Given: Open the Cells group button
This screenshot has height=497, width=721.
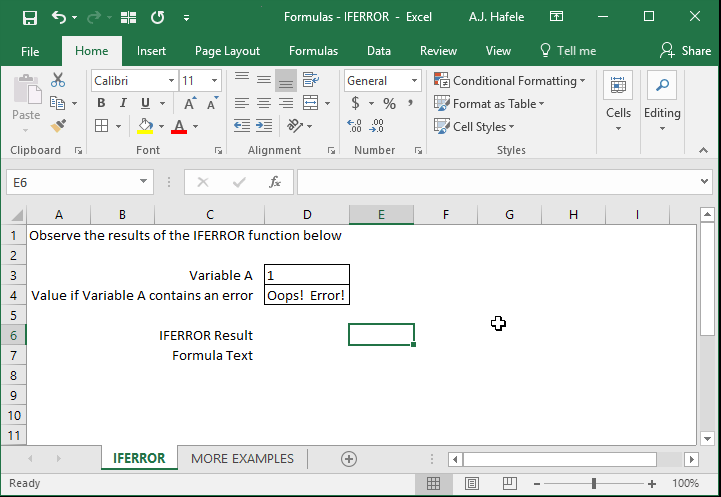Looking at the screenshot, I should point(618,102).
